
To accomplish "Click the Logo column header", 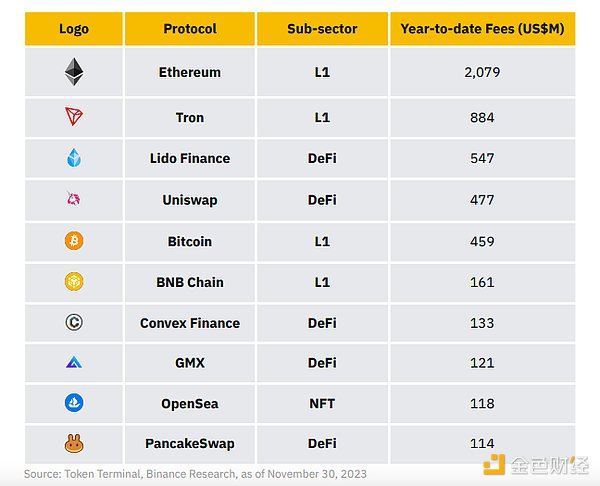I will tap(74, 29).
